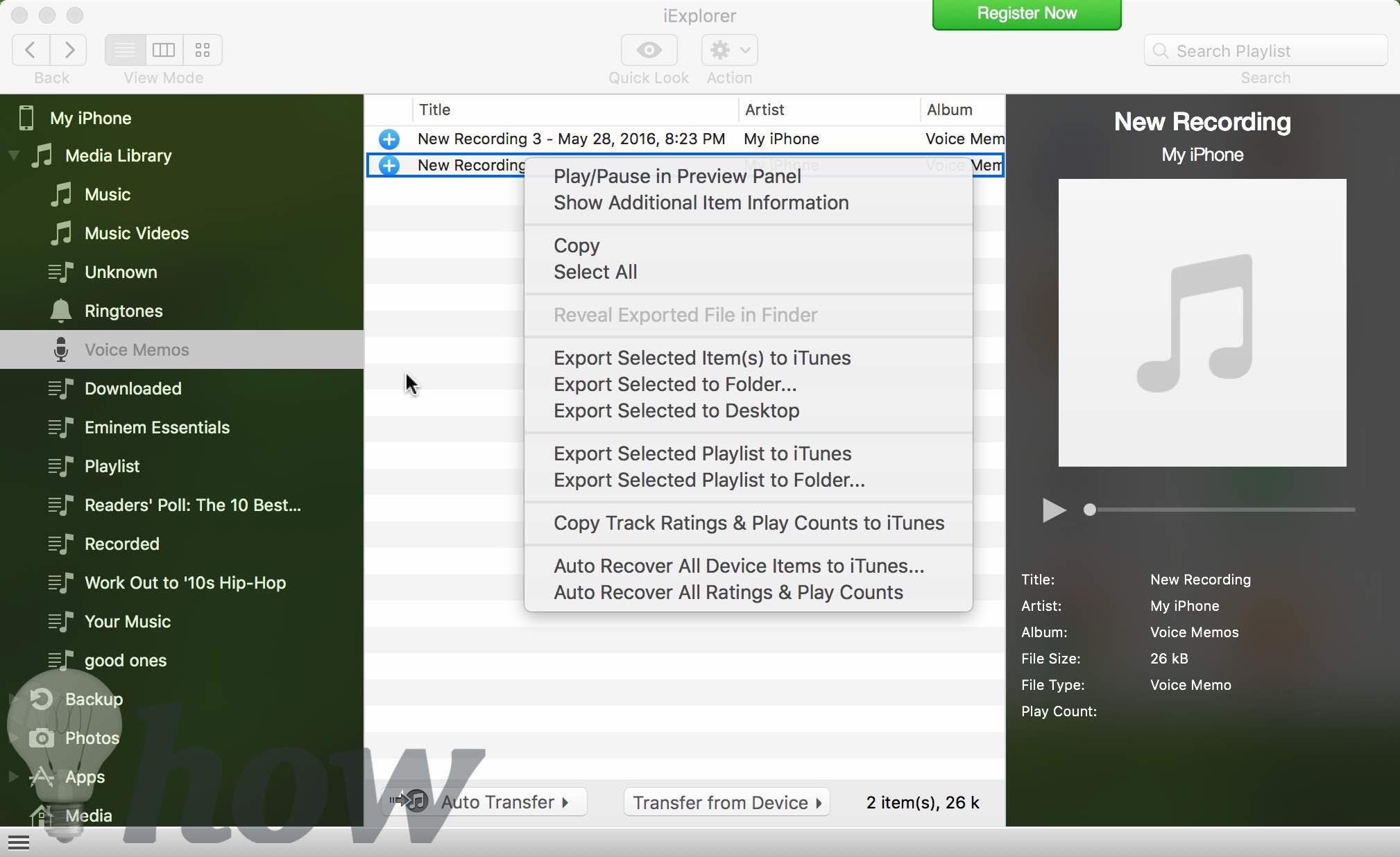Viewport: 1400px width, 857px height.
Task: Click the Quick Look icon
Action: (648, 50)
